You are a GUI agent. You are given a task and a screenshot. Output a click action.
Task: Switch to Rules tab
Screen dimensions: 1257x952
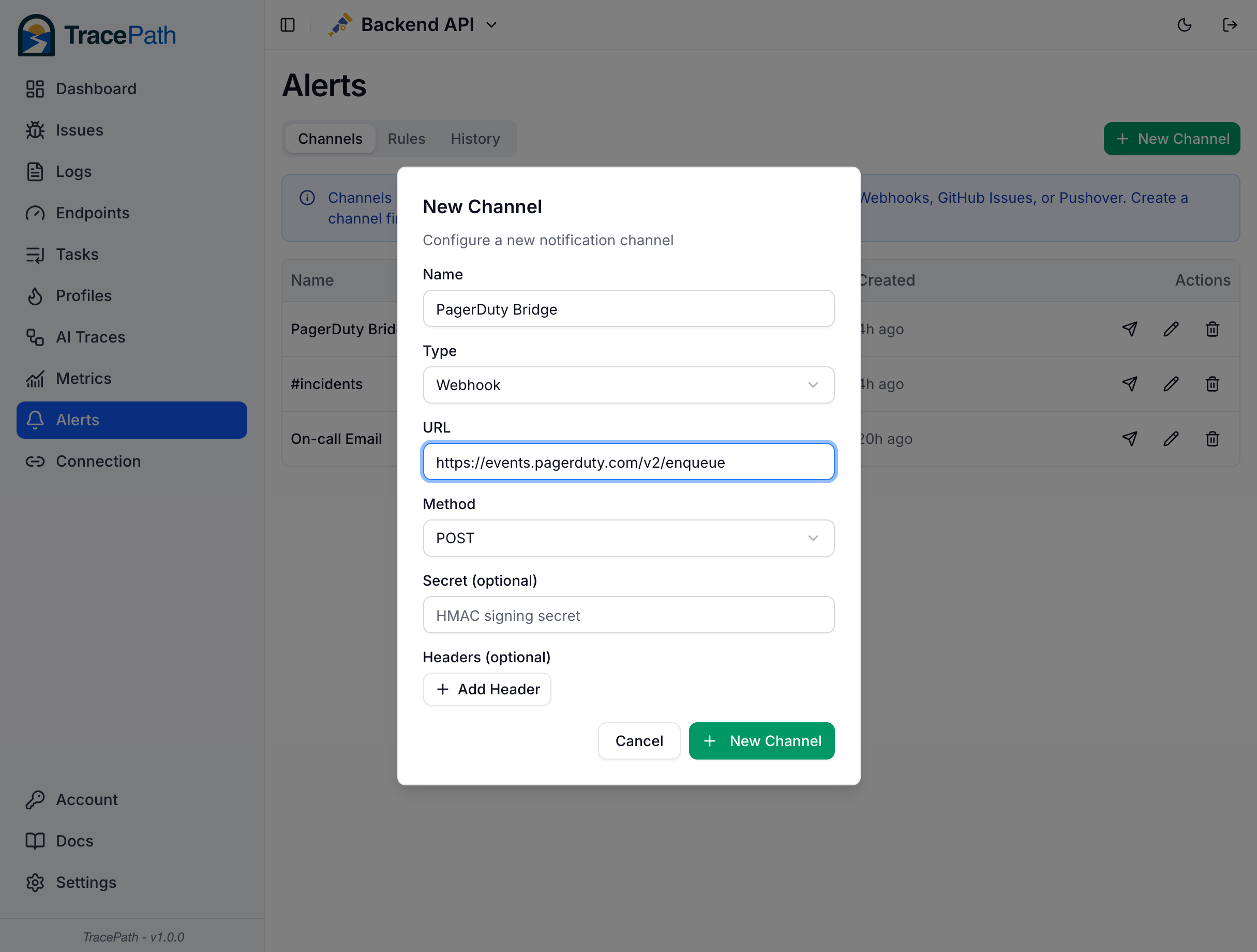(406, 139)
